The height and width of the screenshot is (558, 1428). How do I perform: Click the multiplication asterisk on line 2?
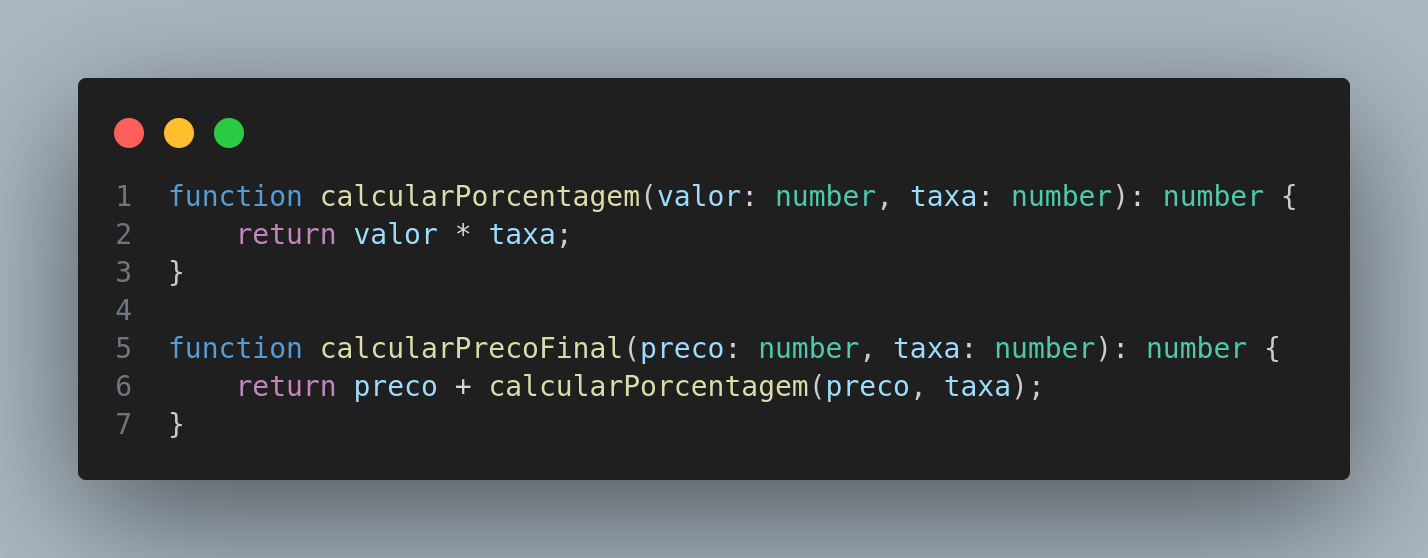click(463, 236)
